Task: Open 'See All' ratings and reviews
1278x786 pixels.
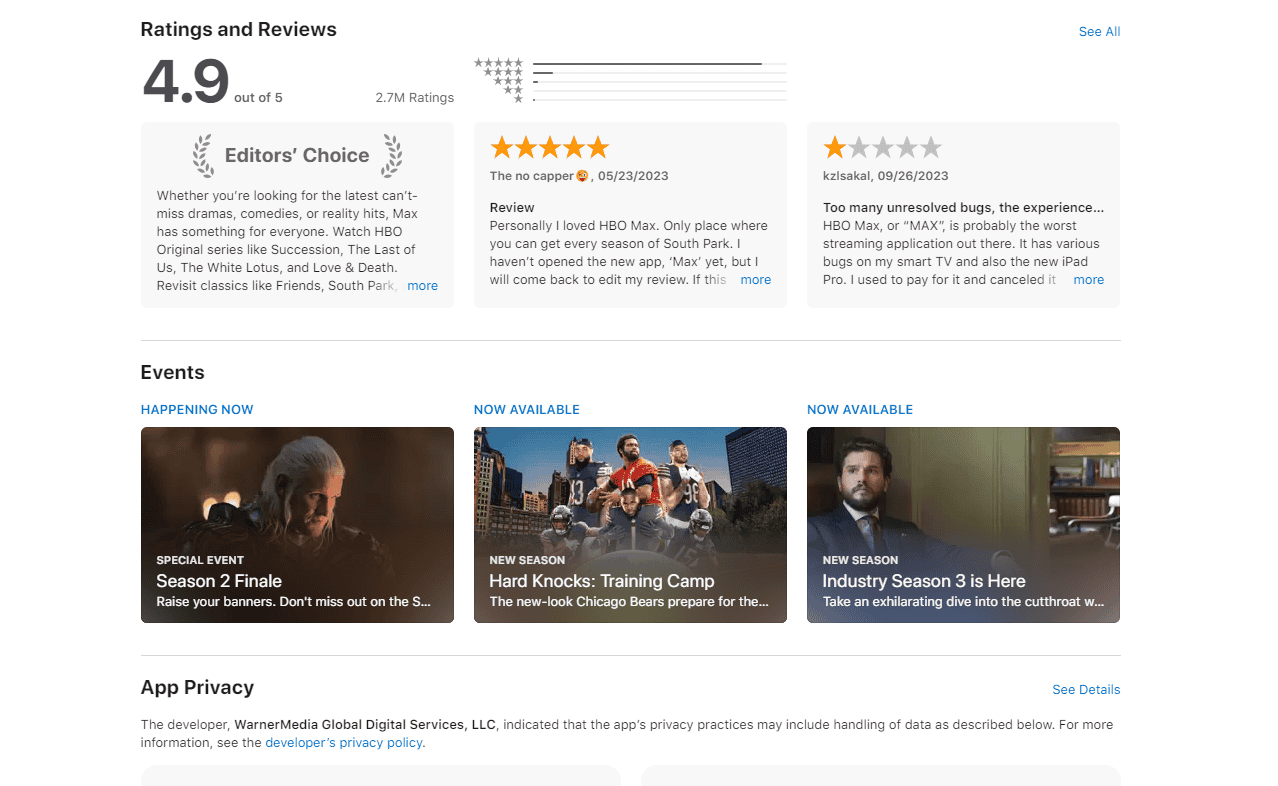Action: 1099,32
